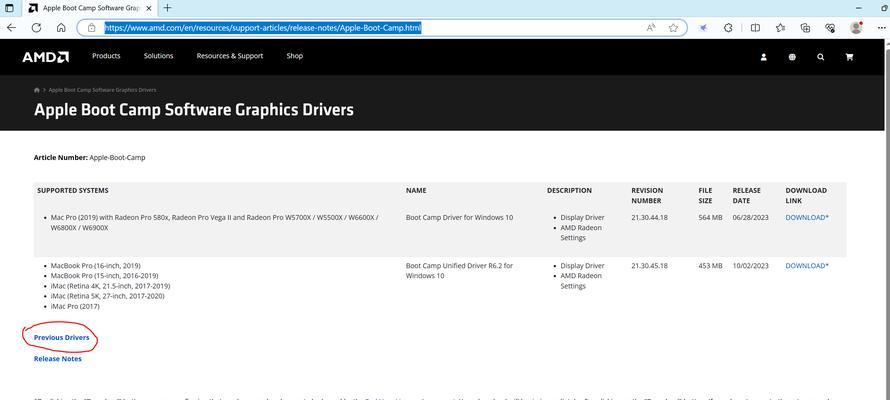
Task: Click the blue pinned extension icon in toolbar
Action: click(x=703, y=28)
